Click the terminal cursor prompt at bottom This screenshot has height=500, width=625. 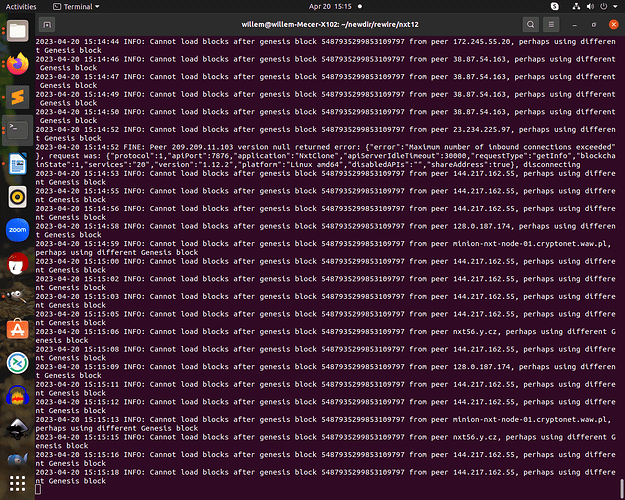[x=38, y=489]
